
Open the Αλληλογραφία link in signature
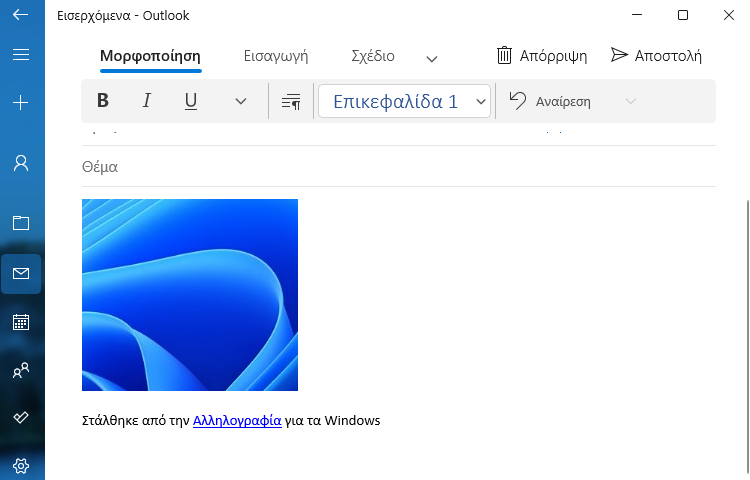pos(237,421)
